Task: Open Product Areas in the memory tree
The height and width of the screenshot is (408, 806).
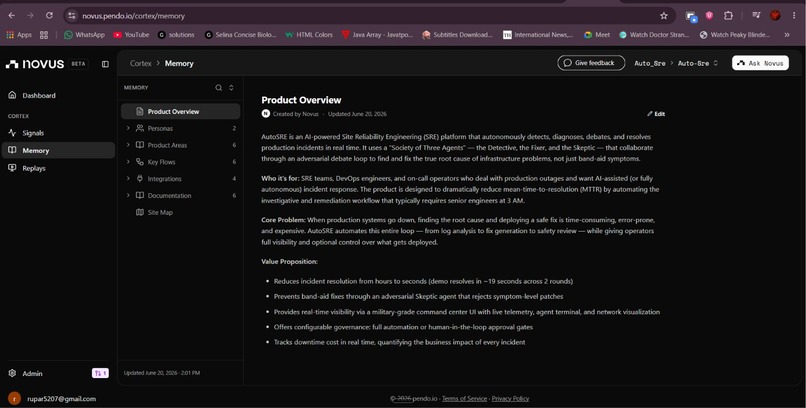Action: pos(167,145)
